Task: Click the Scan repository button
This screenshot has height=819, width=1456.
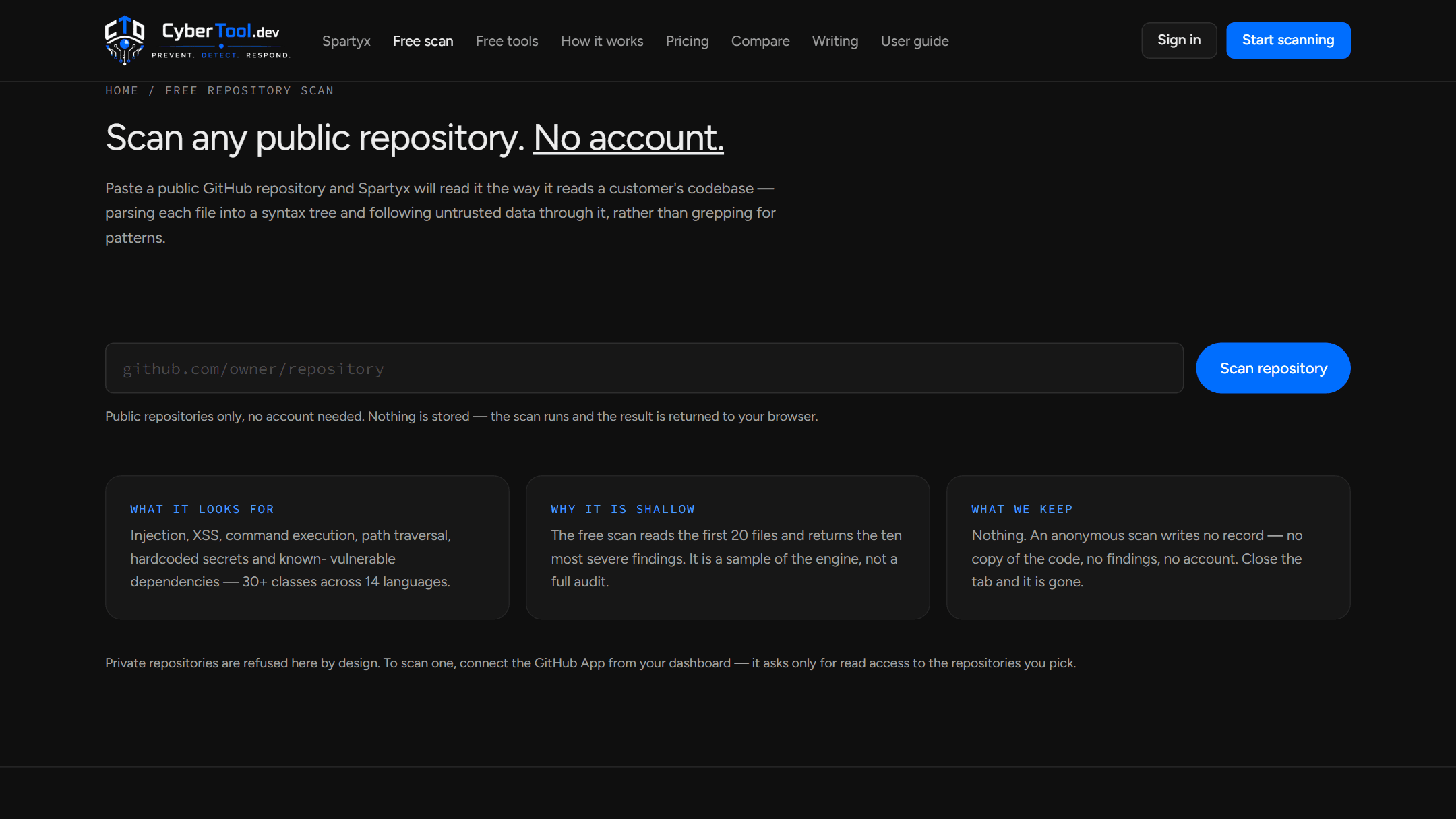Action: point(1273,368)
